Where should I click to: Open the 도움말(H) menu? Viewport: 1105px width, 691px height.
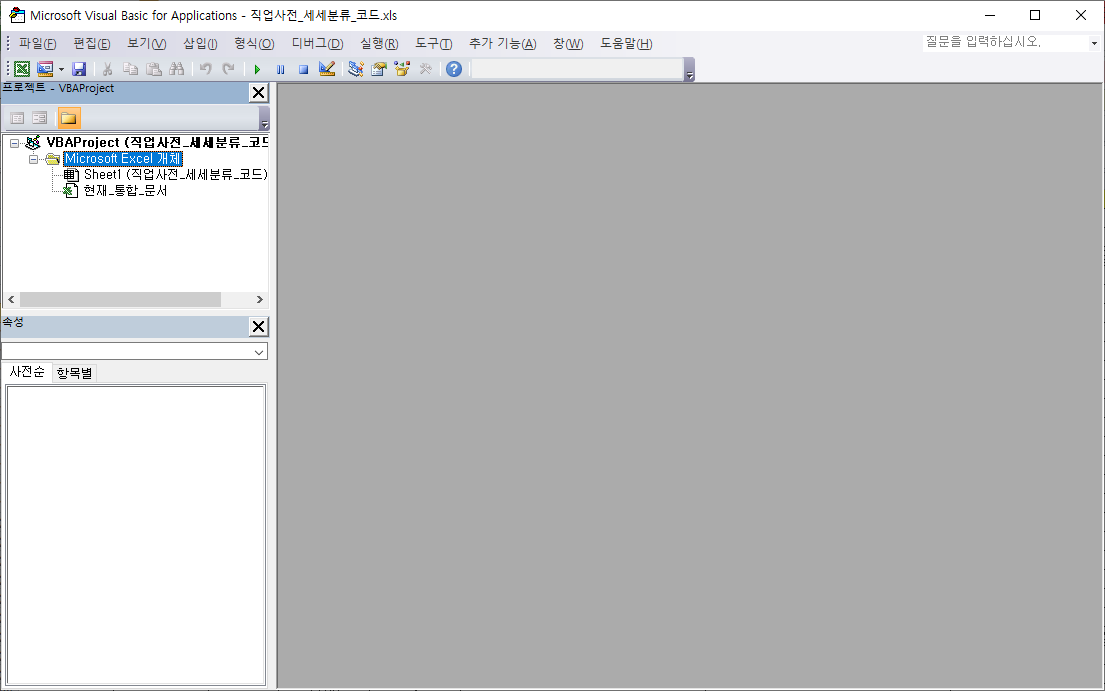point(626,44)
